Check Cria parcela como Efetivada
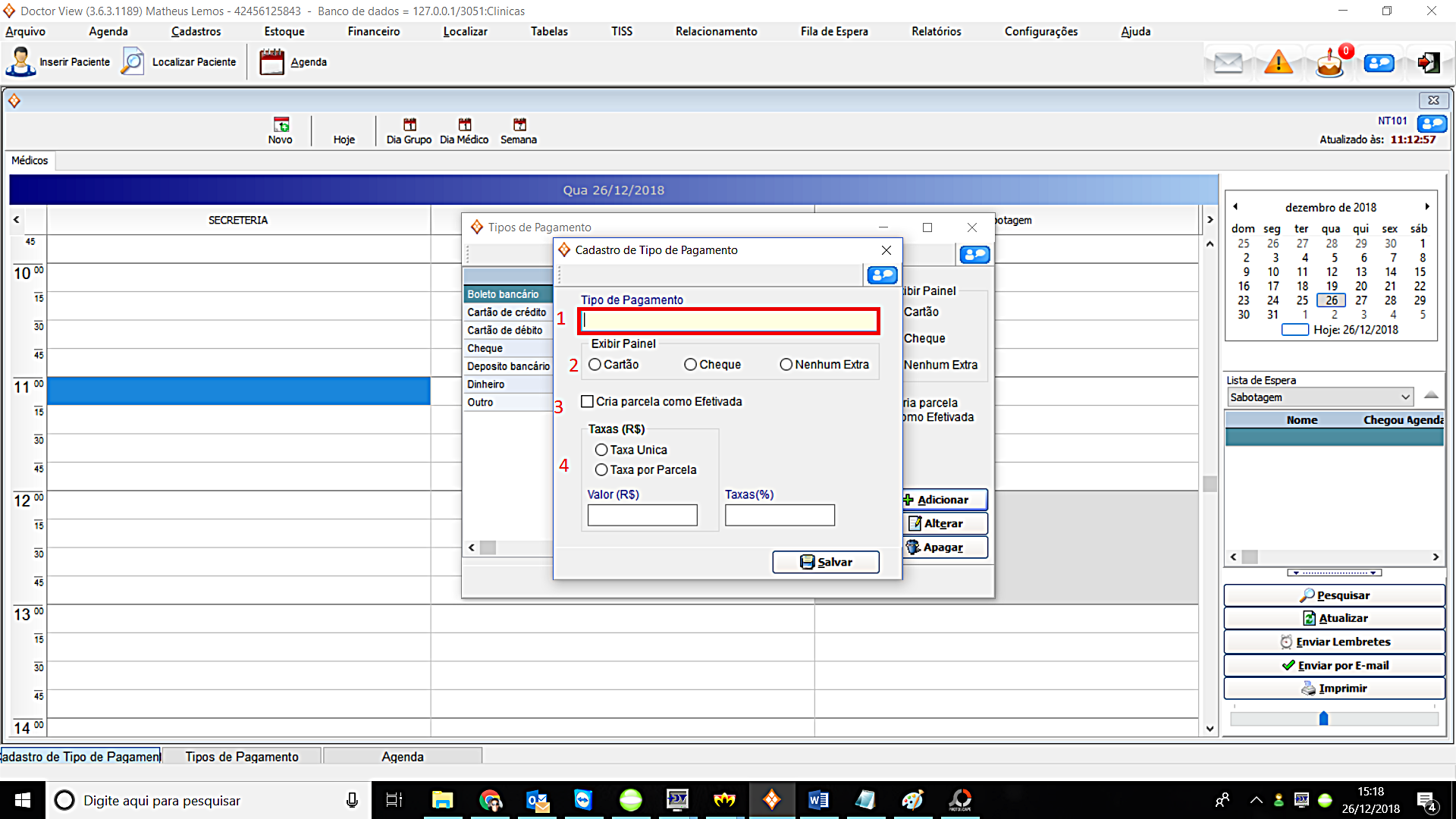The height and width of the screenshot is (819, 1456). pos(587,402)
